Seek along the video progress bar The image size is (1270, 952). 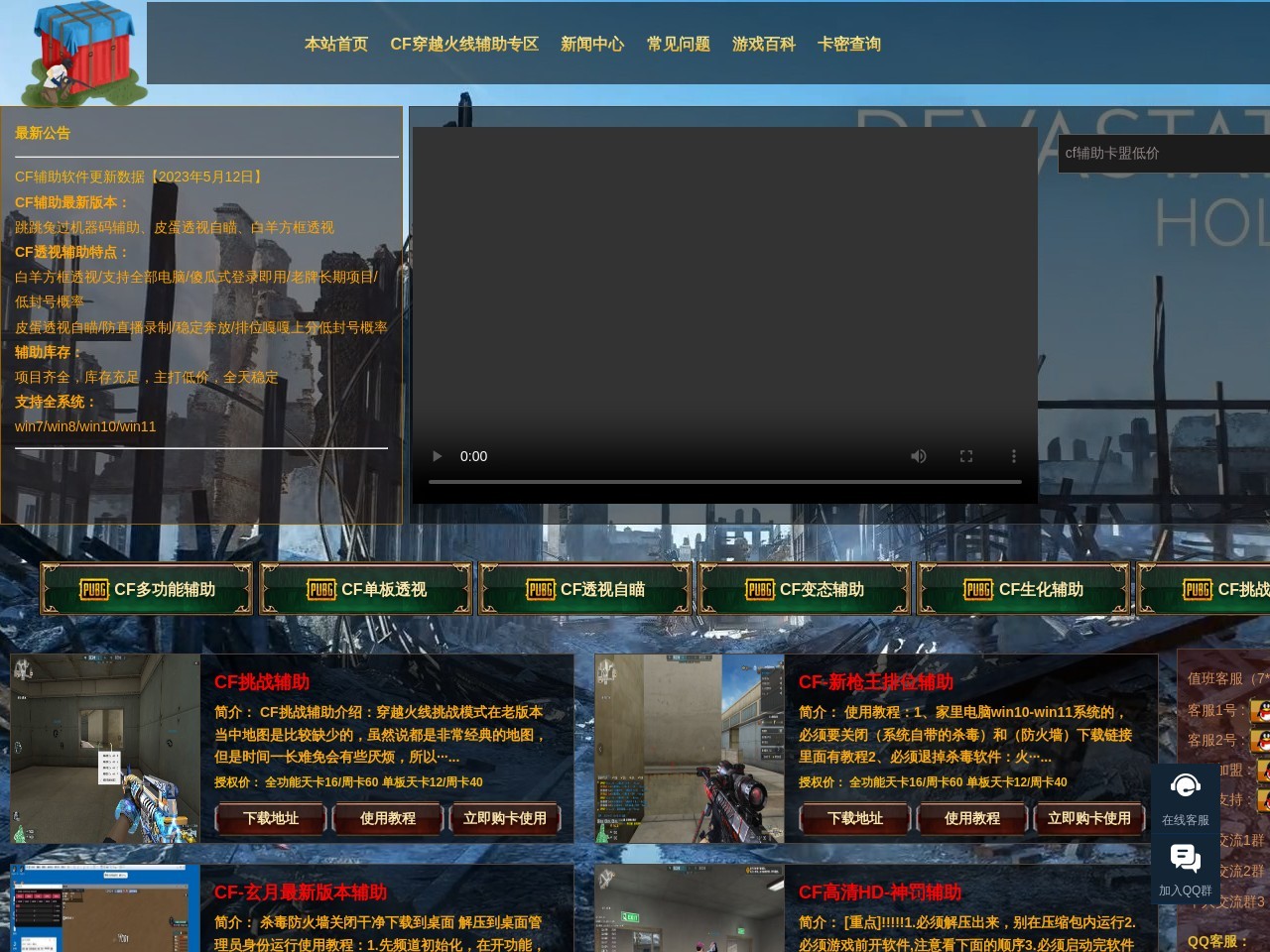(x=725, y=482)
